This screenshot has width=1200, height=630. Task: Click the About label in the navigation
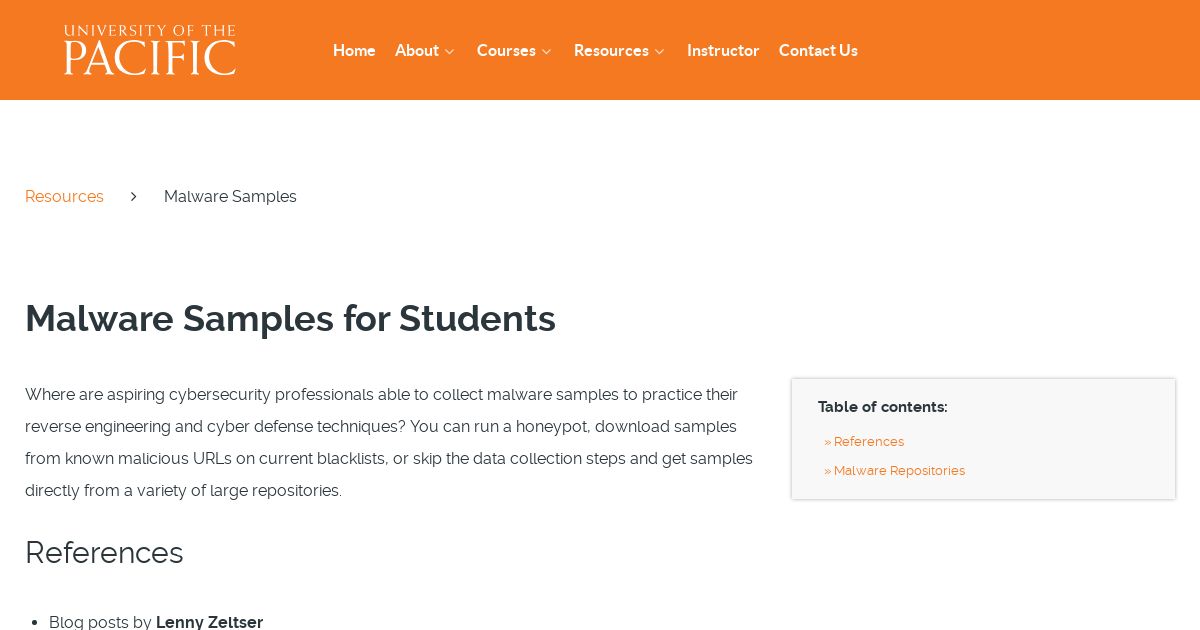pyautogui.click(x=417, y=50)
